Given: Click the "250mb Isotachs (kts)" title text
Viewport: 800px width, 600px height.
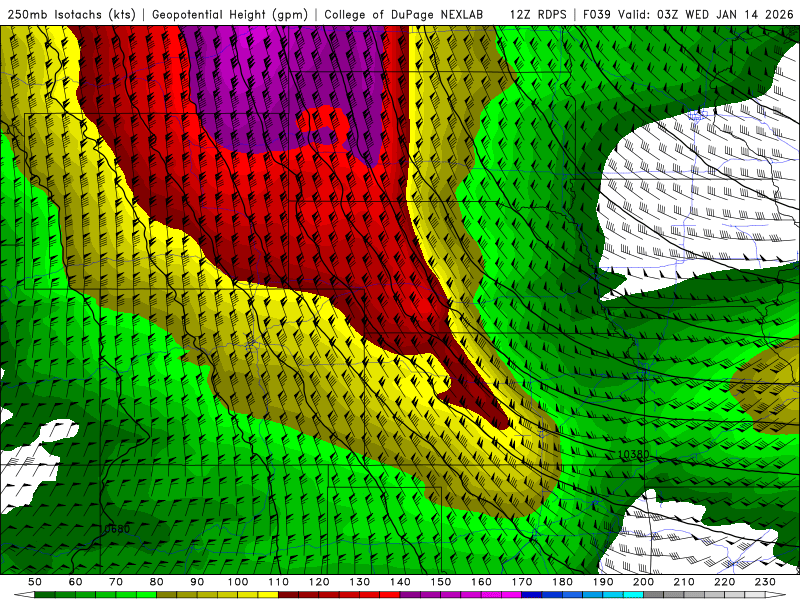Looking at the screenshot, I should point(71,14).
